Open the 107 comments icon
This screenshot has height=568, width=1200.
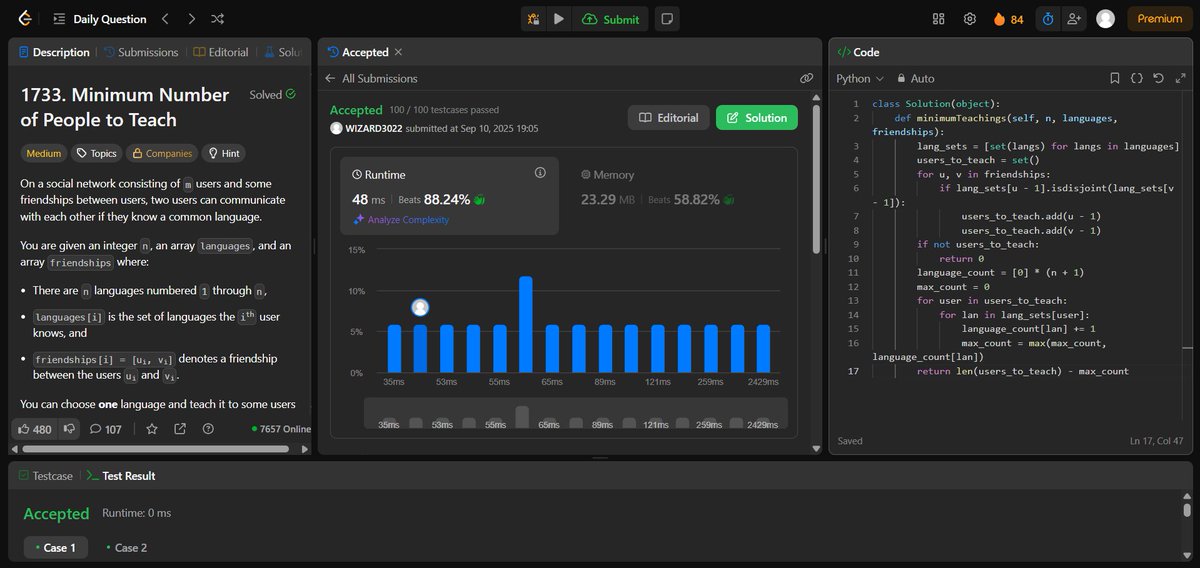pyautogui.click(x=105, y=429)
